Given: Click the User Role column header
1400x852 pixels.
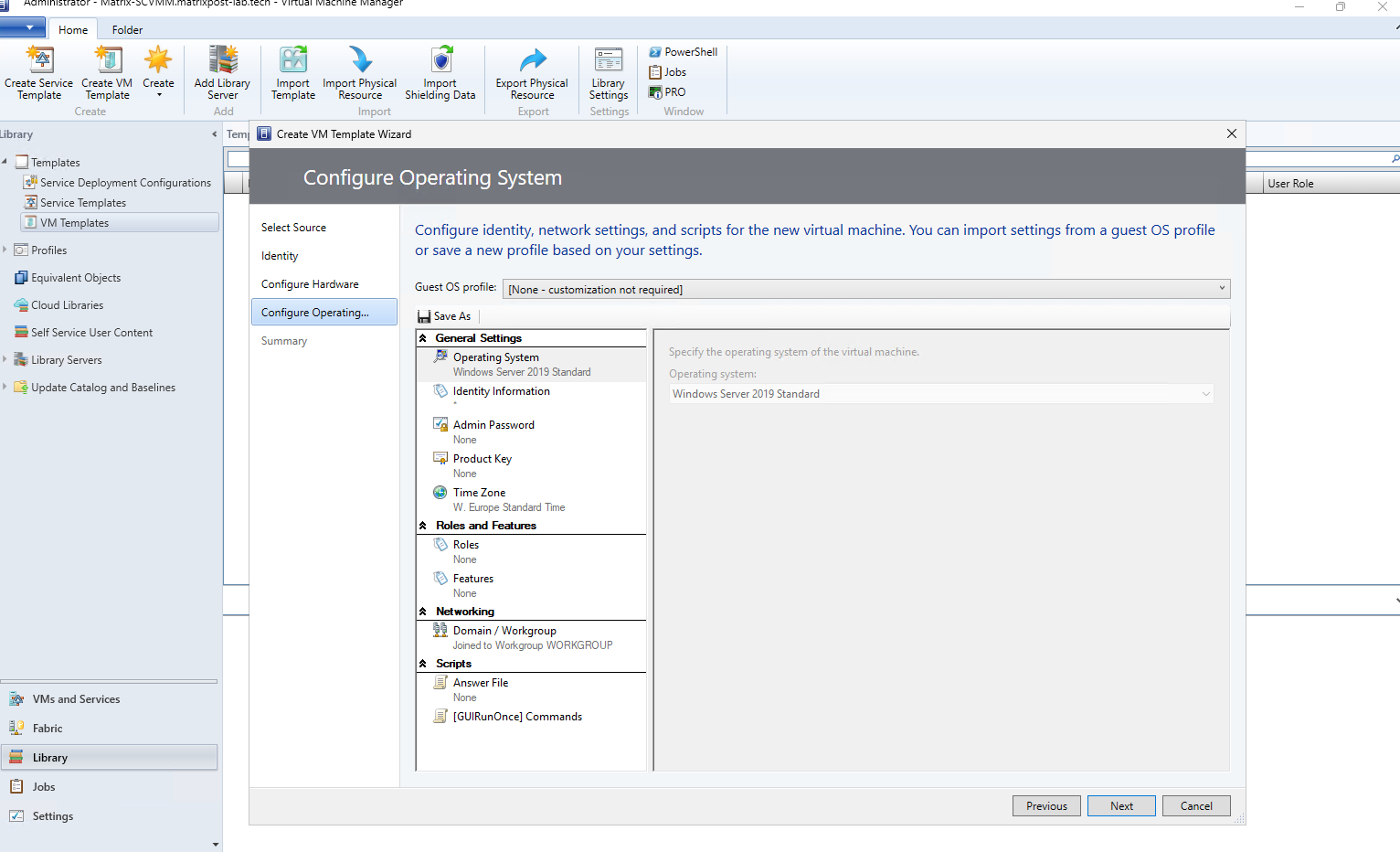Looking at the screenshot, I should pos(1331,184).
